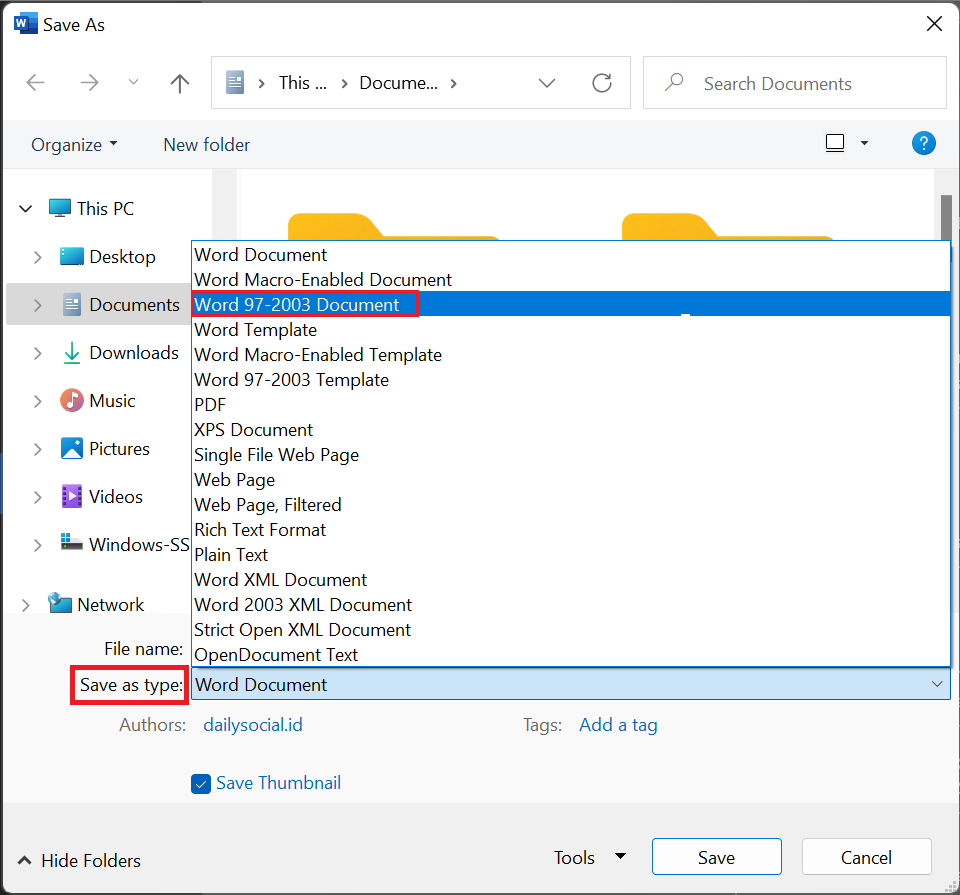Choose Word Template file type
960x895 pixels.
point(571,329)
